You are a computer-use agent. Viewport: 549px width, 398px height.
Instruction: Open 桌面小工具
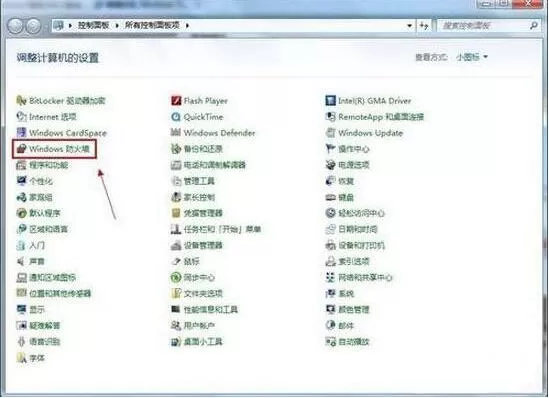click(197, 342)
